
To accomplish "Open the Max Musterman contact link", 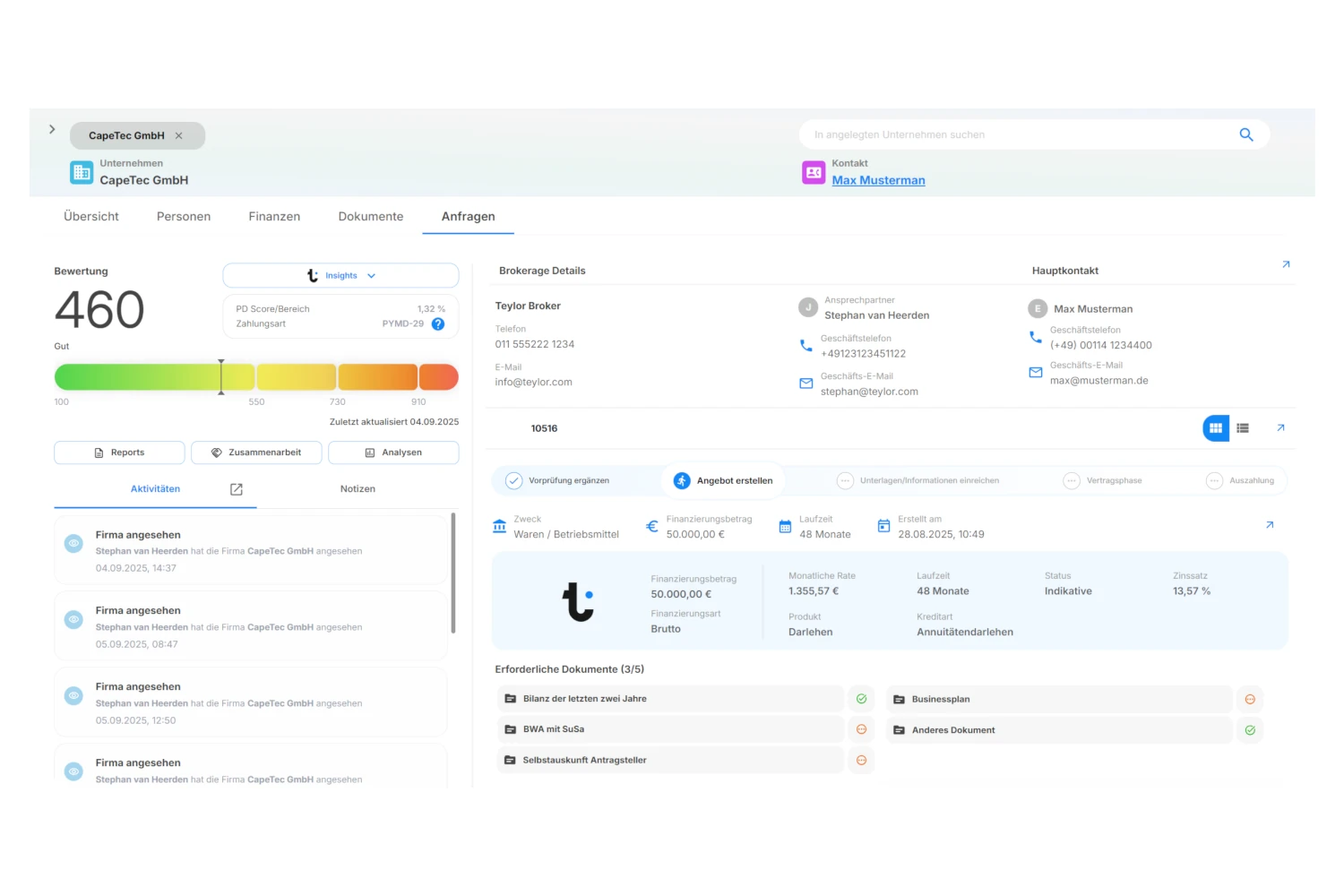I will point(878,180).
